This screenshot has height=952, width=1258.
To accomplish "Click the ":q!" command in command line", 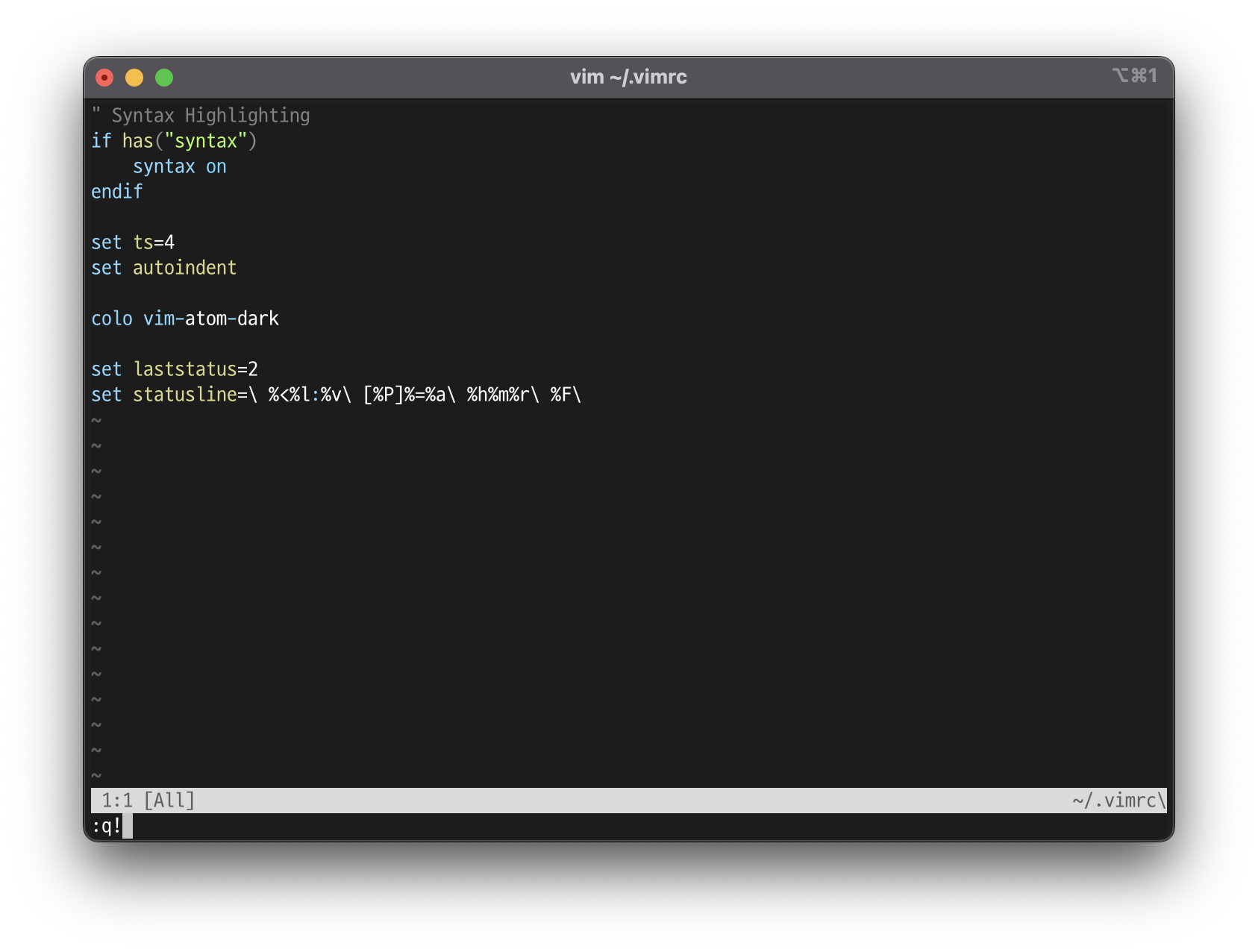I will [x=107, y=826].
